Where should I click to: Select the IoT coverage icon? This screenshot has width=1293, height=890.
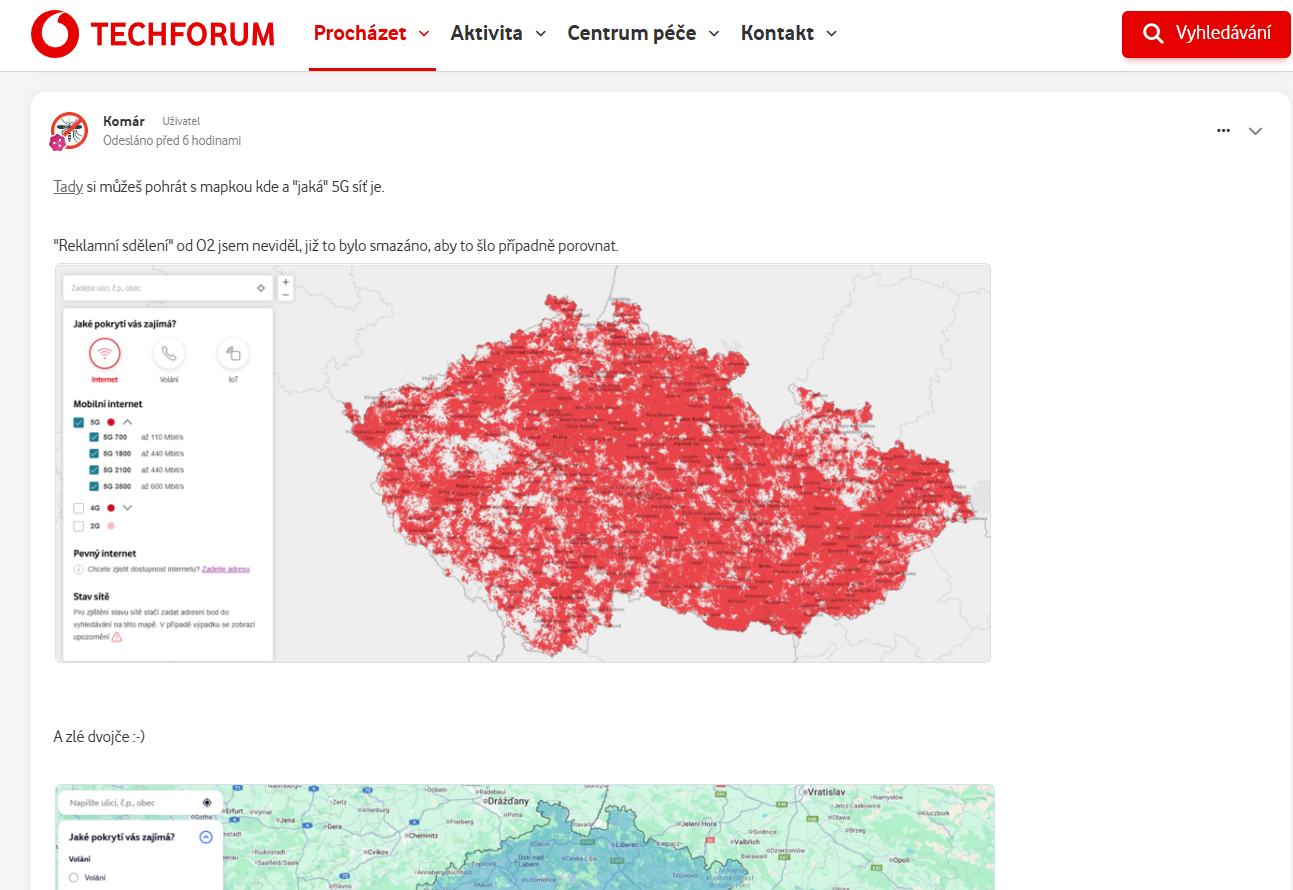[233, 353]
